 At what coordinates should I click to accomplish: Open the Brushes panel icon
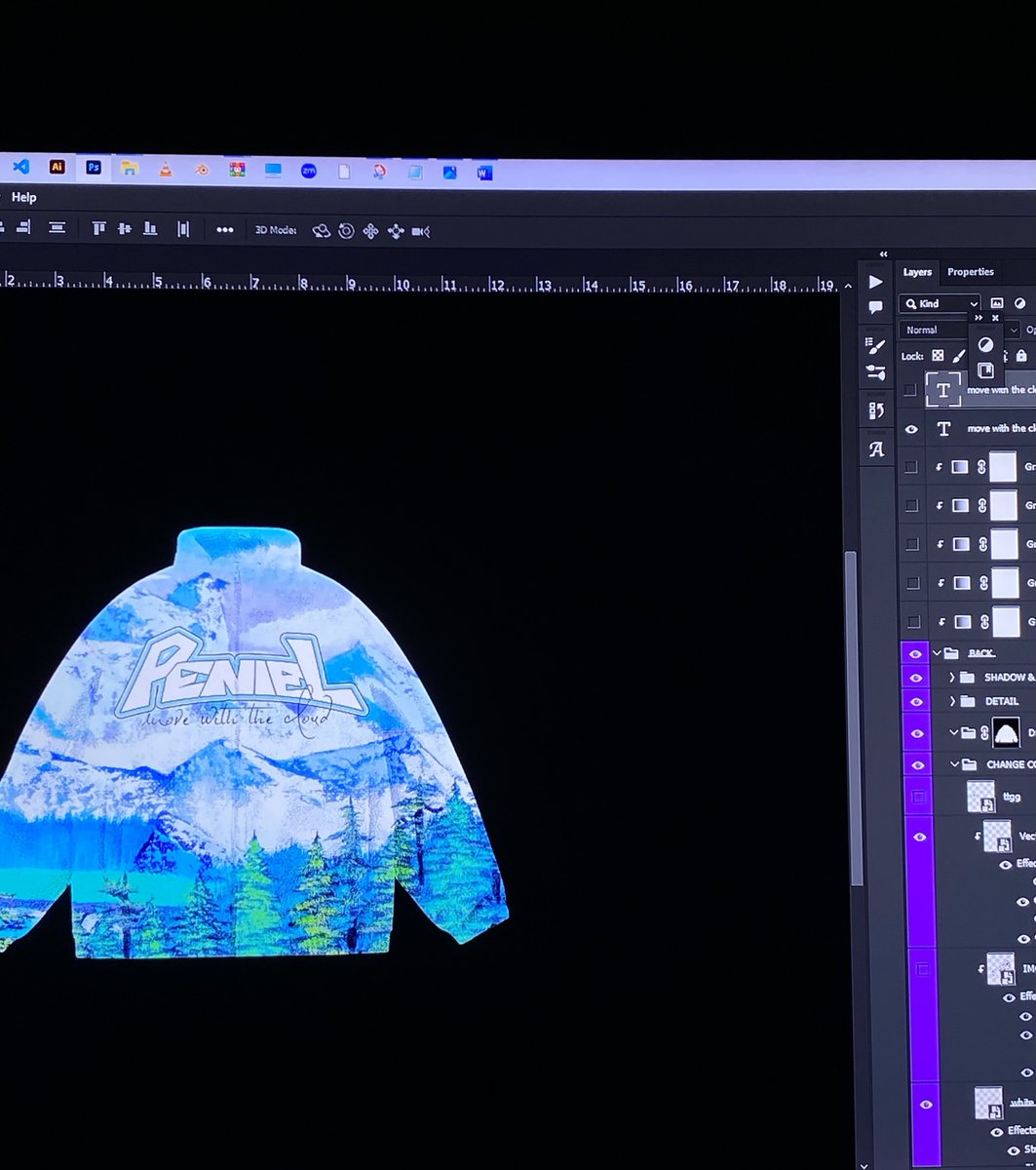tap(876, 371)
